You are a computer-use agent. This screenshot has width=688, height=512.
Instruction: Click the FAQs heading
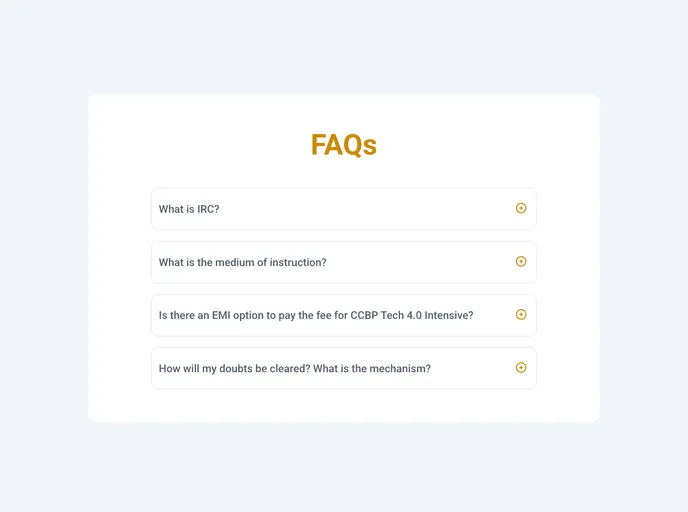pos(343,145)
